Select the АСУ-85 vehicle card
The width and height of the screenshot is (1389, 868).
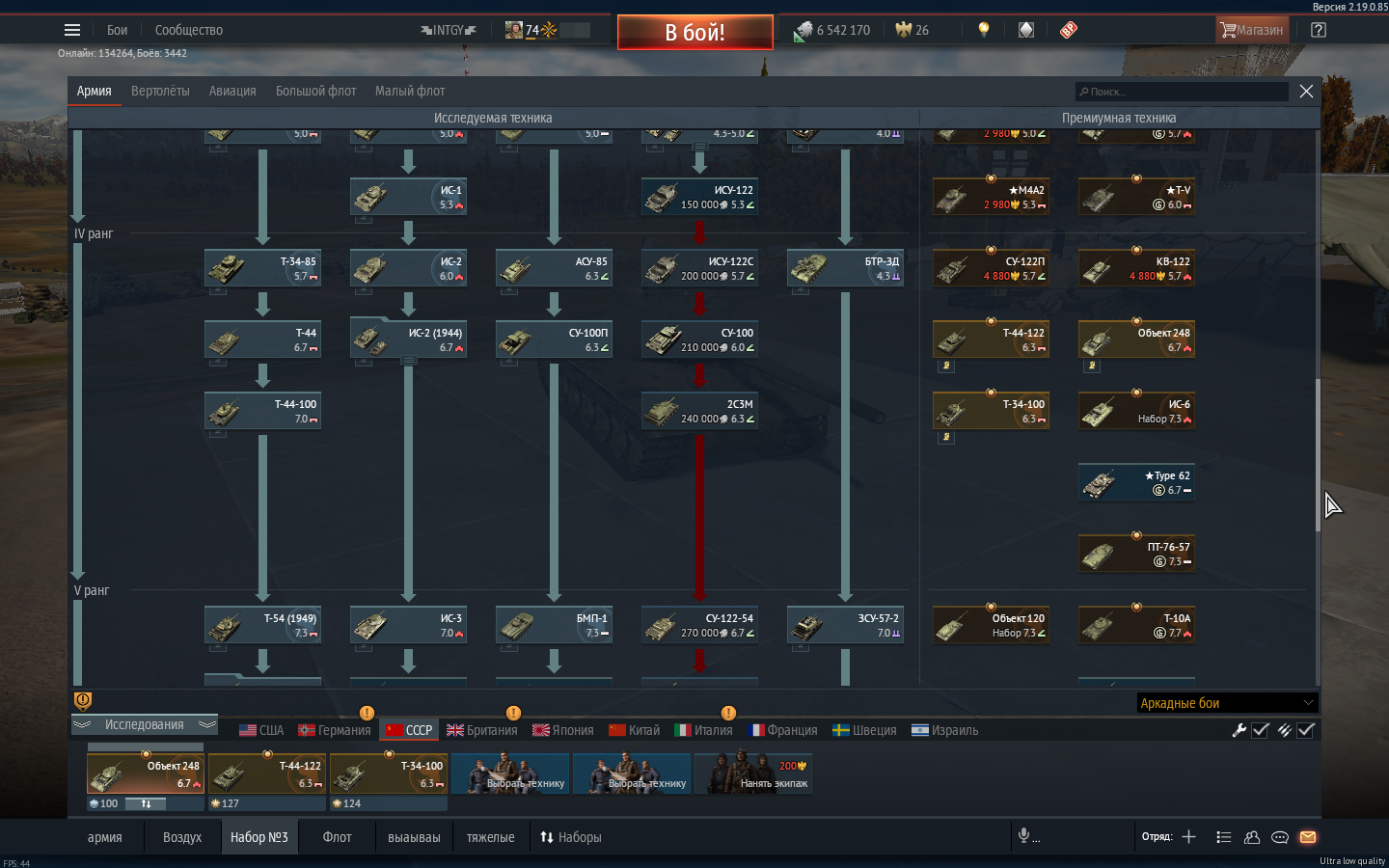point(554,268)
